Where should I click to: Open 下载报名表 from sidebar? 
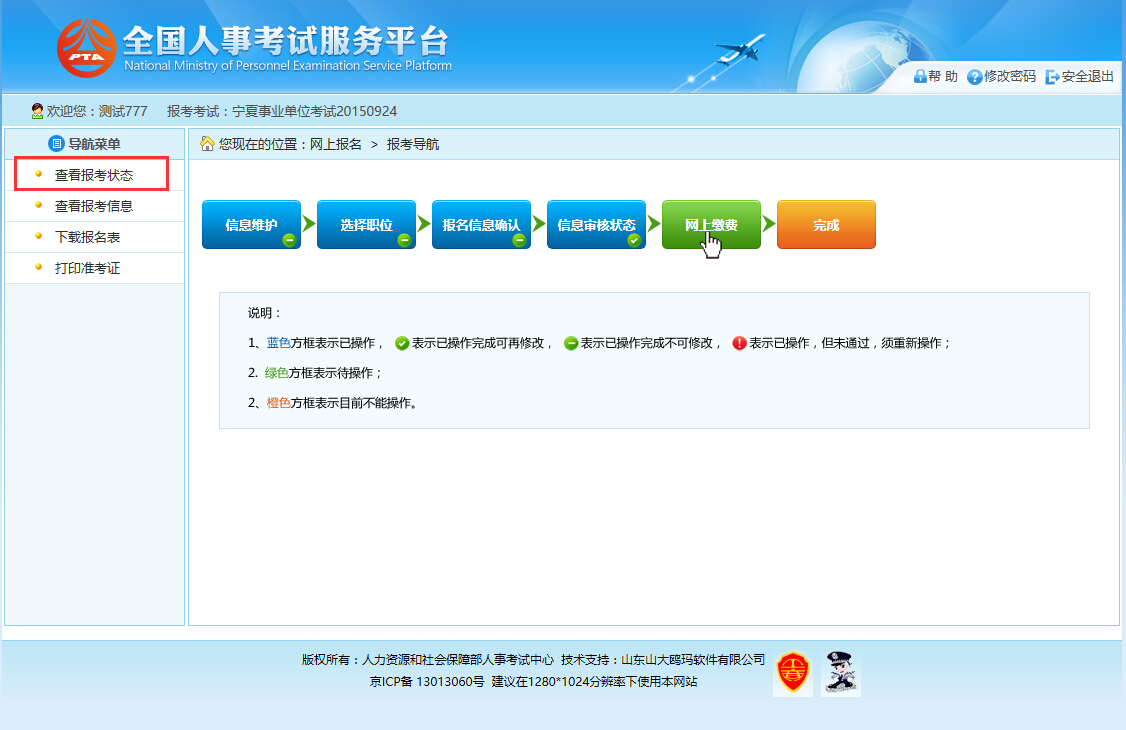coord(94,237)
